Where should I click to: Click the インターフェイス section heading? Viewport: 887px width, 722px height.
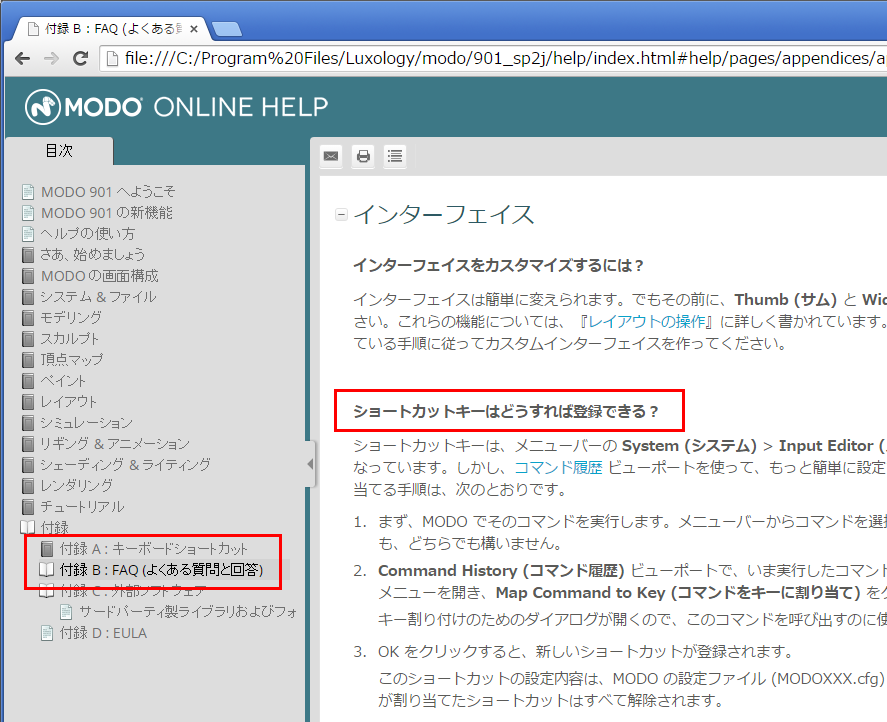444,214
